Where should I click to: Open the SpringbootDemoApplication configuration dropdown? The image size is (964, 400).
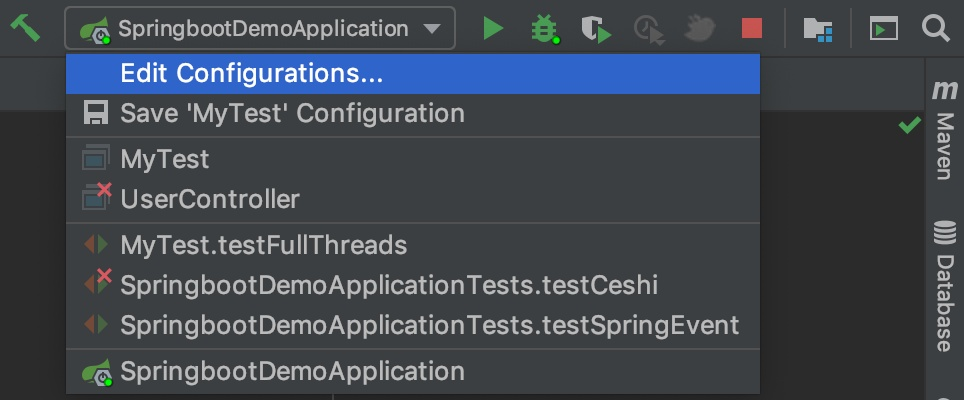260,29
